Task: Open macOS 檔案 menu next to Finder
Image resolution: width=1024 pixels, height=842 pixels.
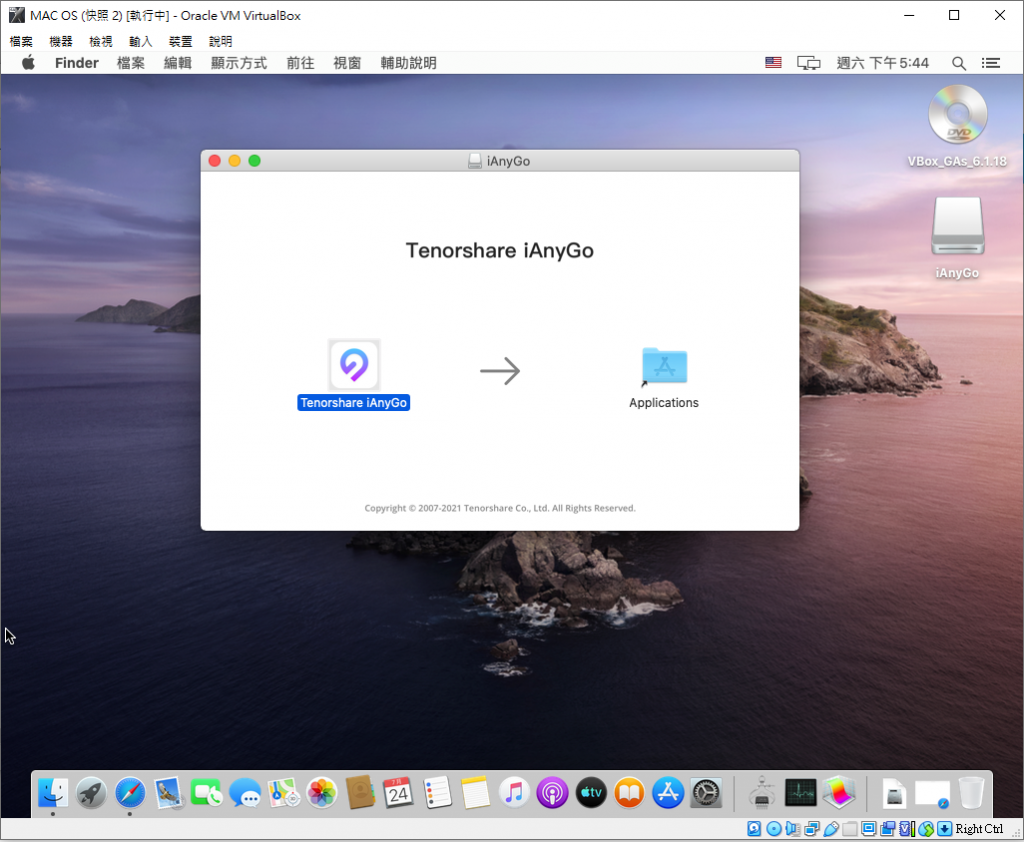Action: pyautogui.click(x=131, y=63)
